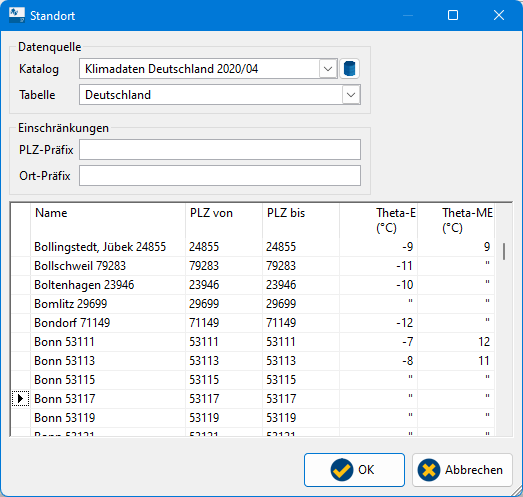Confirm selection with the OK button
Image resolution: width=523 pixels, height=497 pixels.
[354, 470]
